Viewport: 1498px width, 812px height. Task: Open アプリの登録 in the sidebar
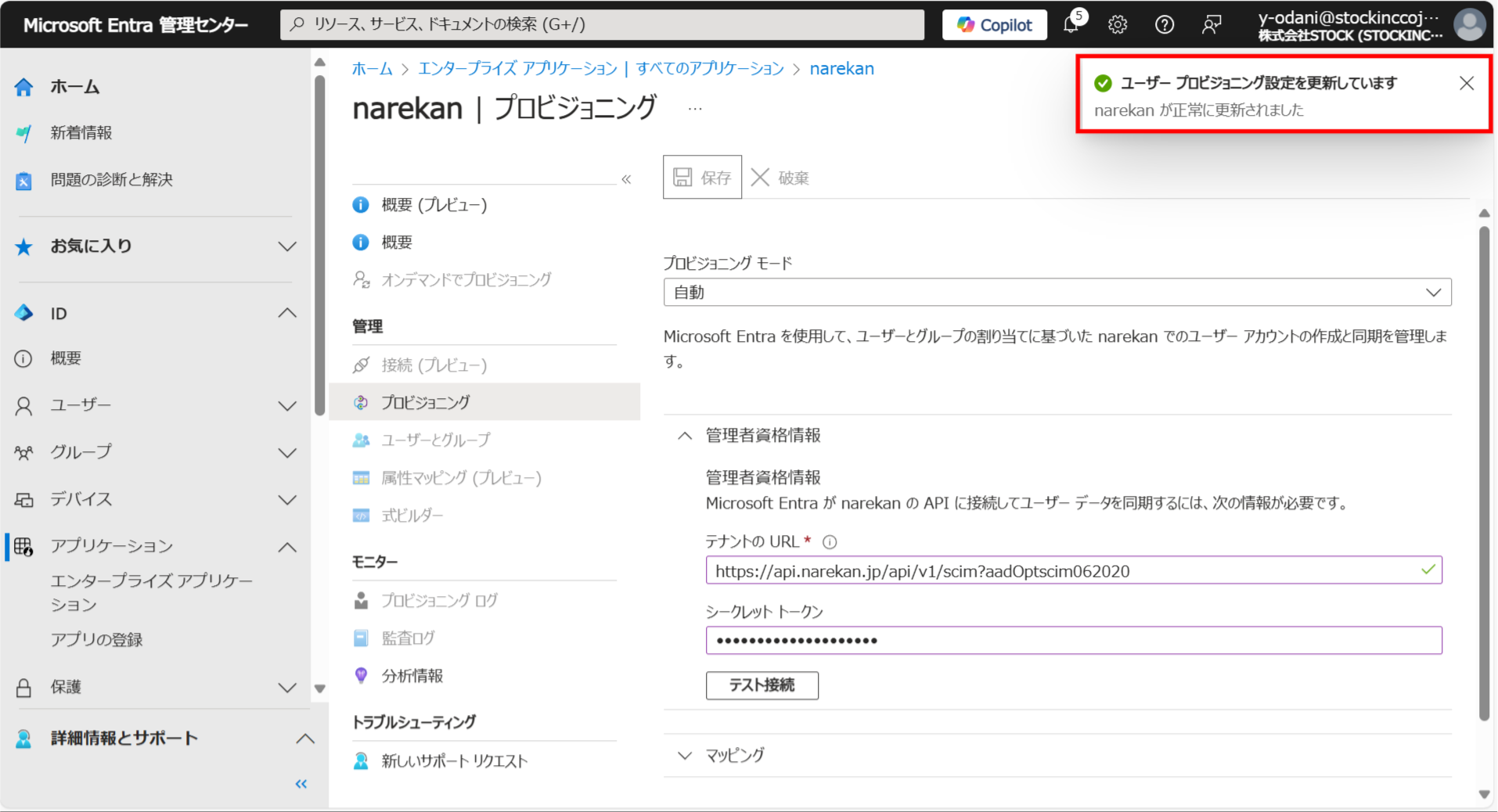(x=97, y=640)
